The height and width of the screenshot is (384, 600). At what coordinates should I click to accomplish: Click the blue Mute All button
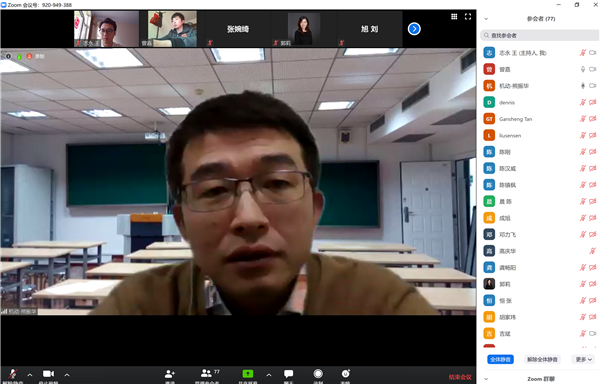[501, 360]
